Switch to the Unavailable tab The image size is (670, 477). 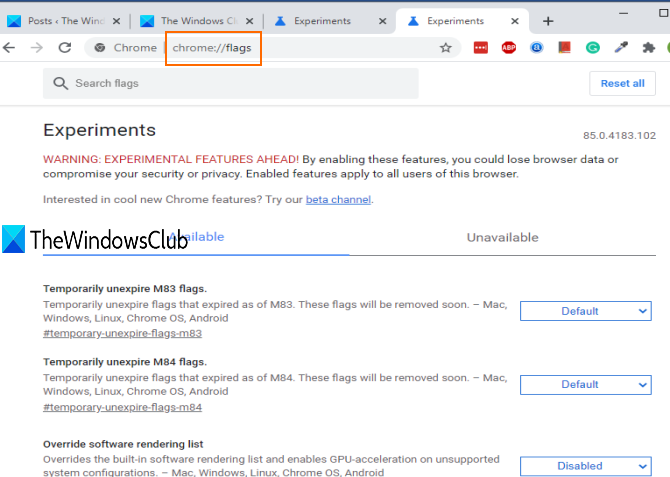coord(502,238)
